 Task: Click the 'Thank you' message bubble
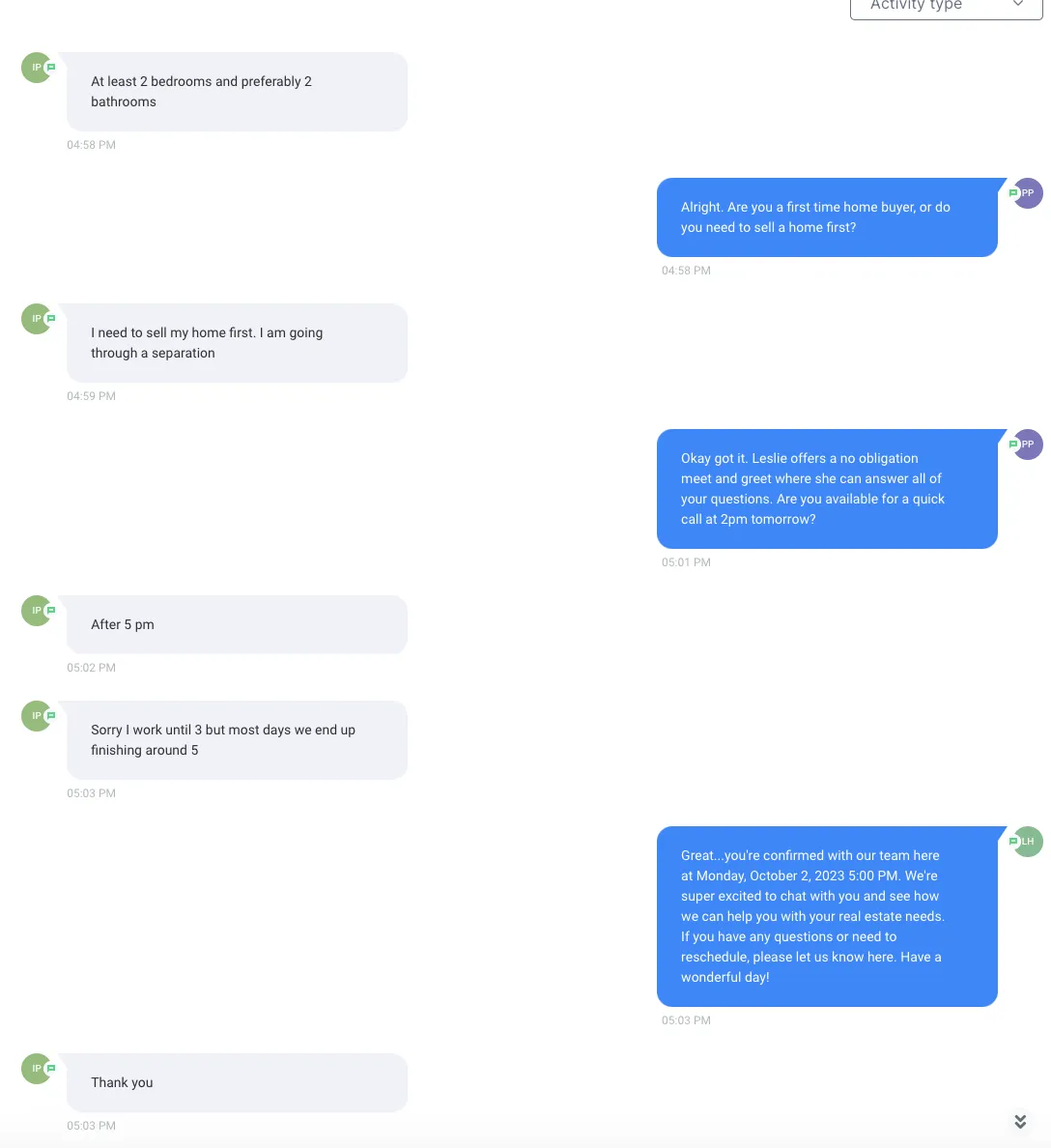237,1083
